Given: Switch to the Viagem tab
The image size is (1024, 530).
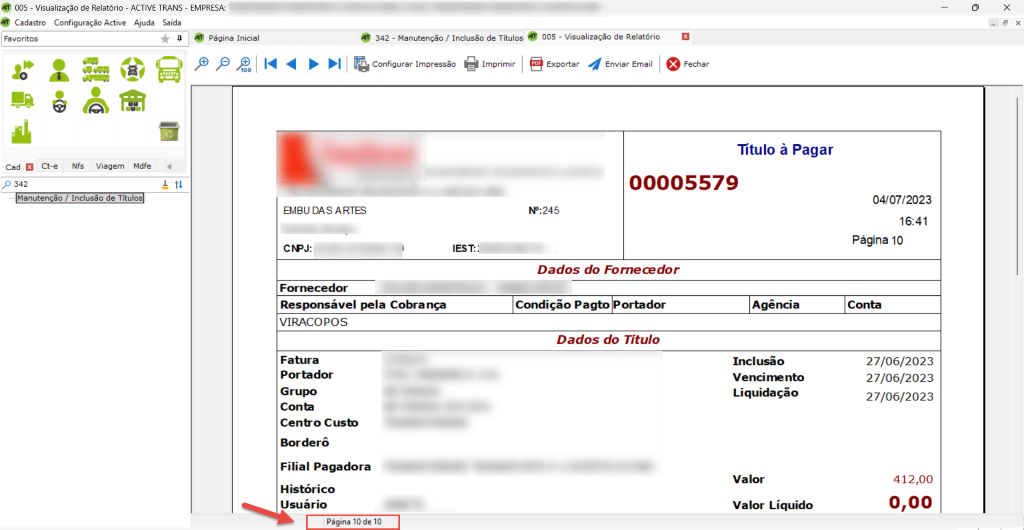Looking at the screenshot, I should 110,166.
